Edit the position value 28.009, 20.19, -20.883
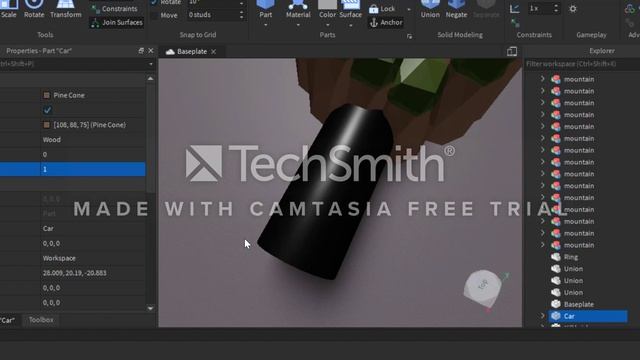The height and width of the screenshot is (360, 640). (x=93, y=273)
